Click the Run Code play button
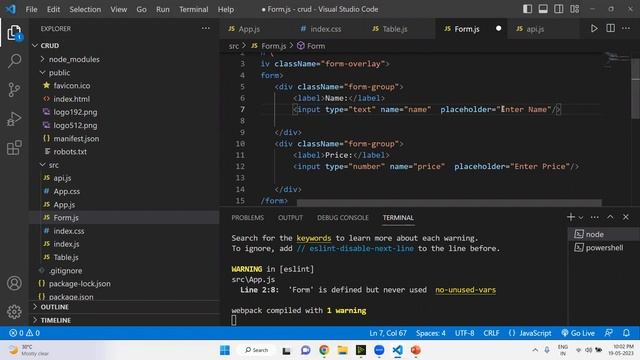This screenshot has width=640, height=360. [x=594, y=29]
